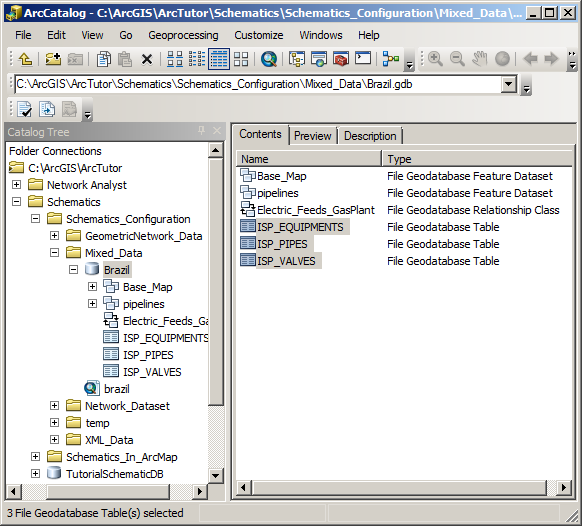Expand the Schematics_In_ArcMap folder
The height and width of the screenshot is (526, 582).
(35, 457)
